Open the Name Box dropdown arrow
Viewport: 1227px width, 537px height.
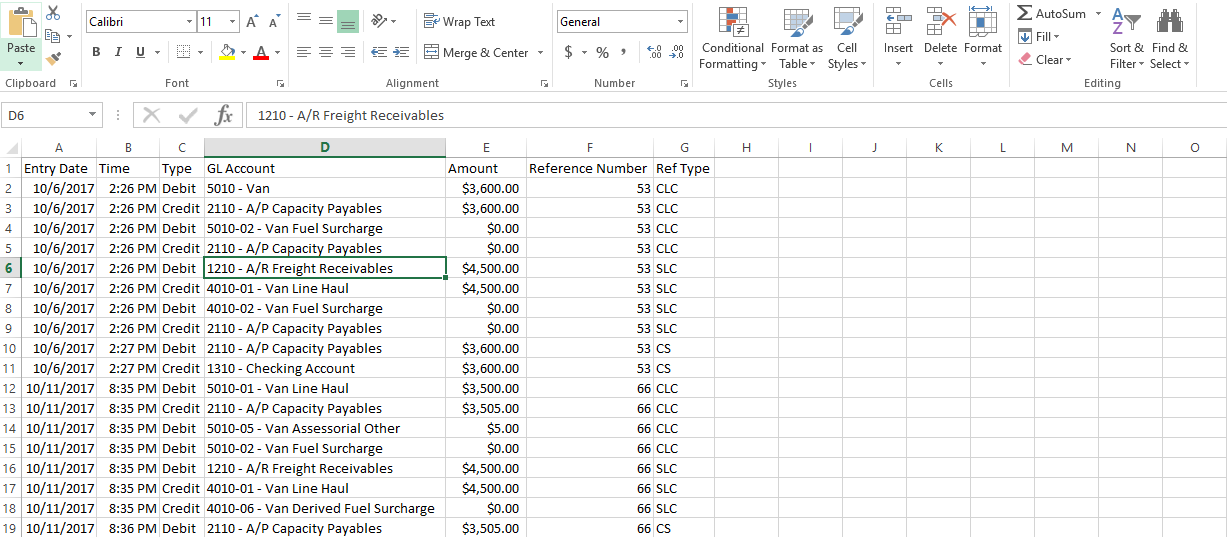93,116
